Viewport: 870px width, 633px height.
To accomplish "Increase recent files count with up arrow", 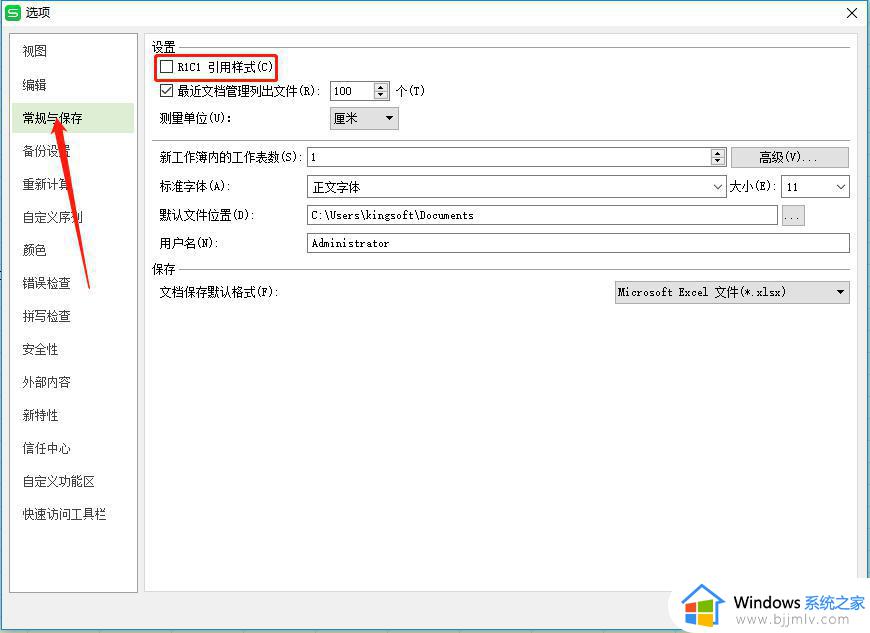I will pos(381,87).
